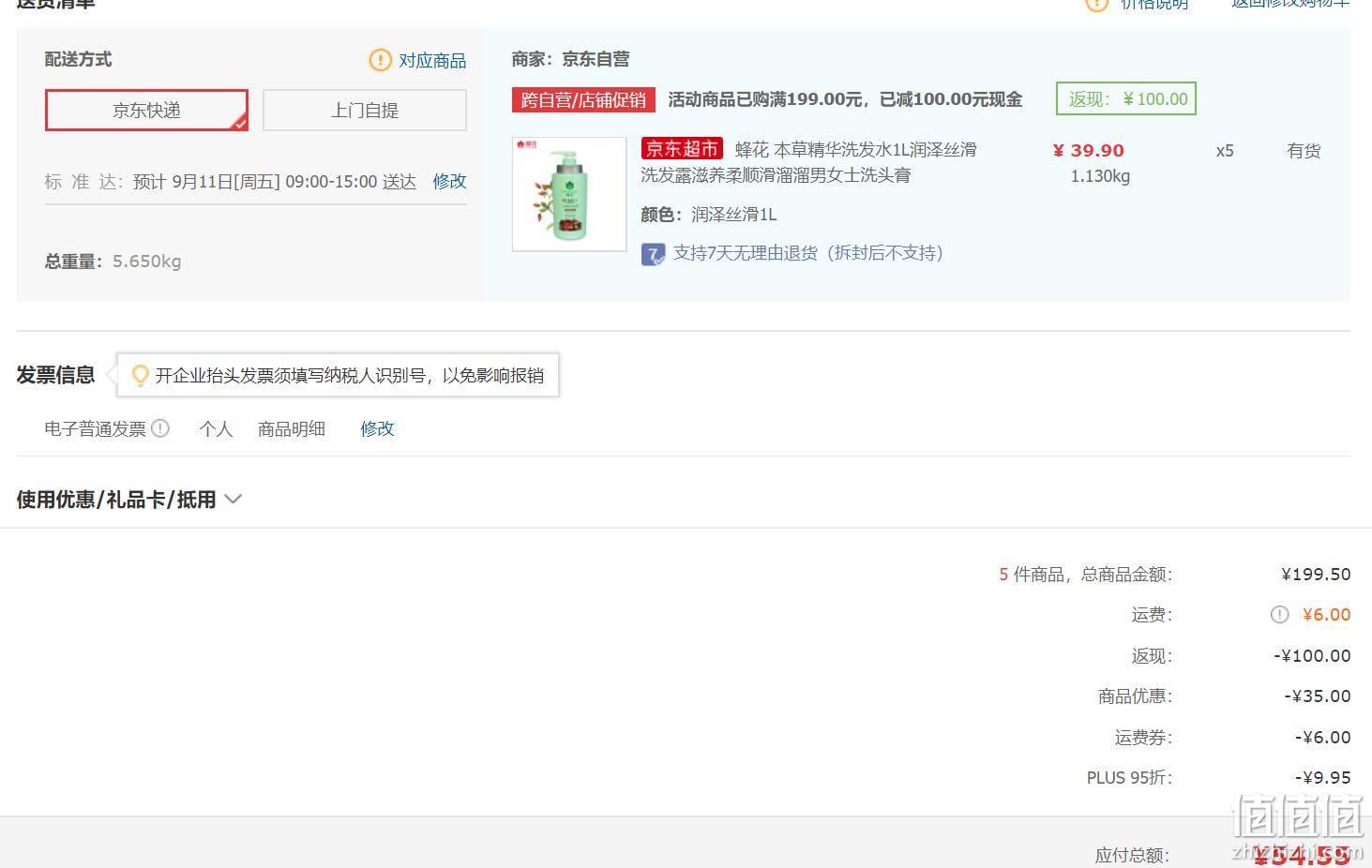Click 电子普通发票 text
This screenshot has height=868, width=1372.
click(x=96, y=429)
